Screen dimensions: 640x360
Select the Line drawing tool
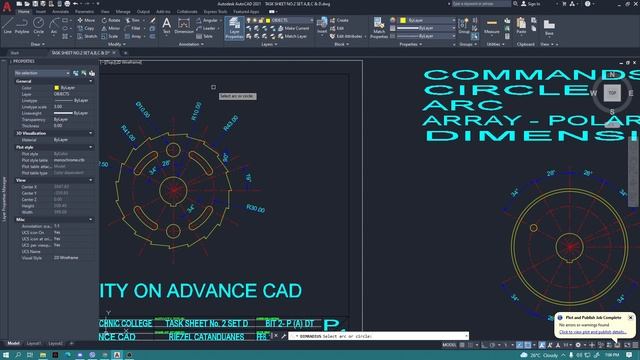point(7,25)
